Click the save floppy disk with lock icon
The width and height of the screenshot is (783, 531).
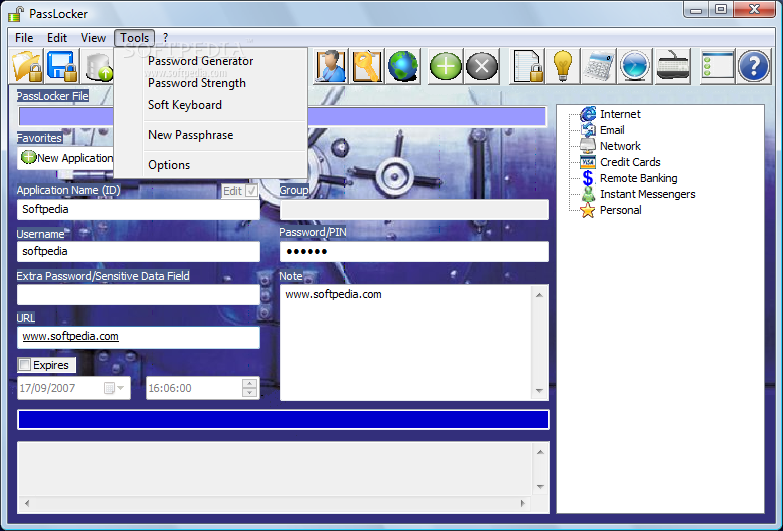point(62,66)
